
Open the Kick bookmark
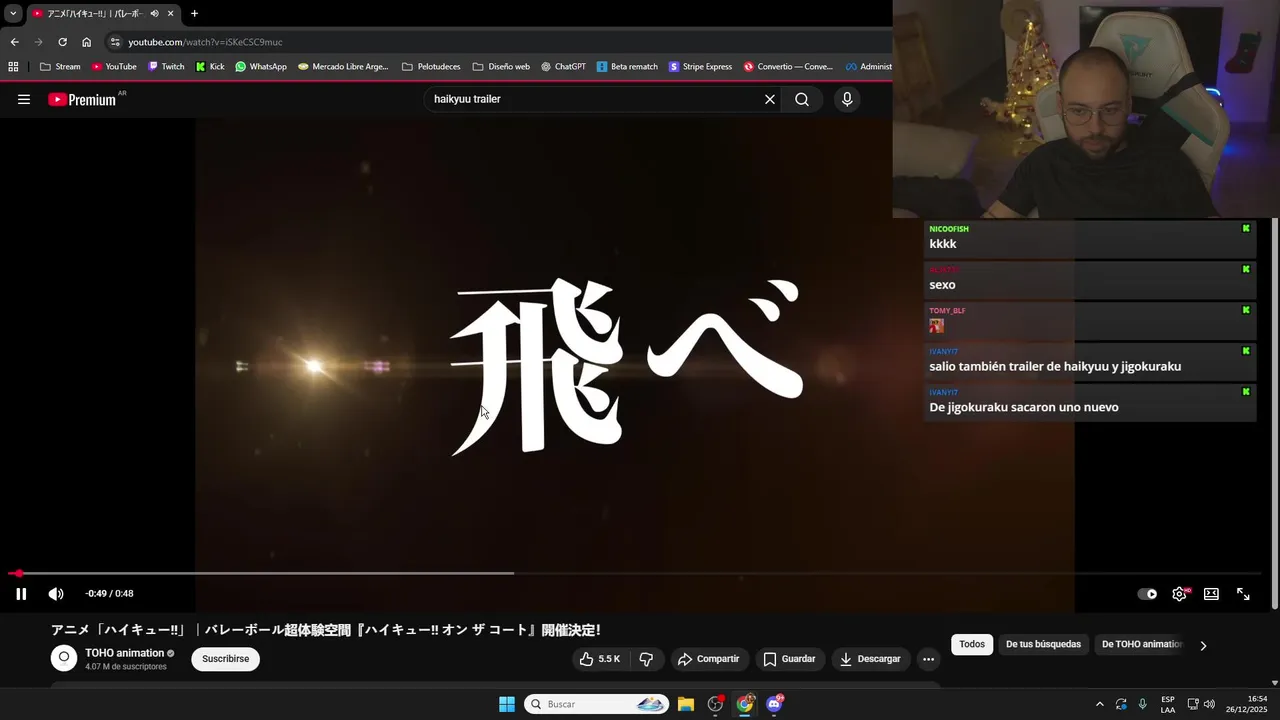point(210,67)
